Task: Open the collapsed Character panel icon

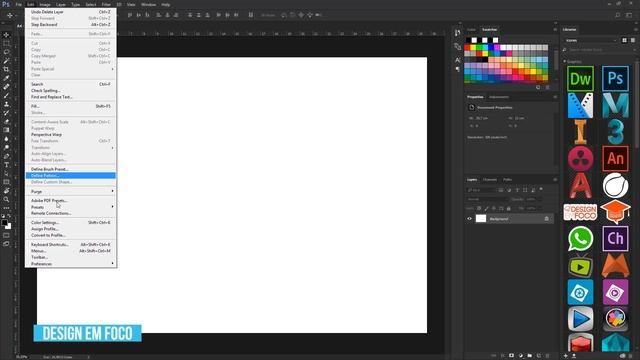Action: (x=458, y=60)
